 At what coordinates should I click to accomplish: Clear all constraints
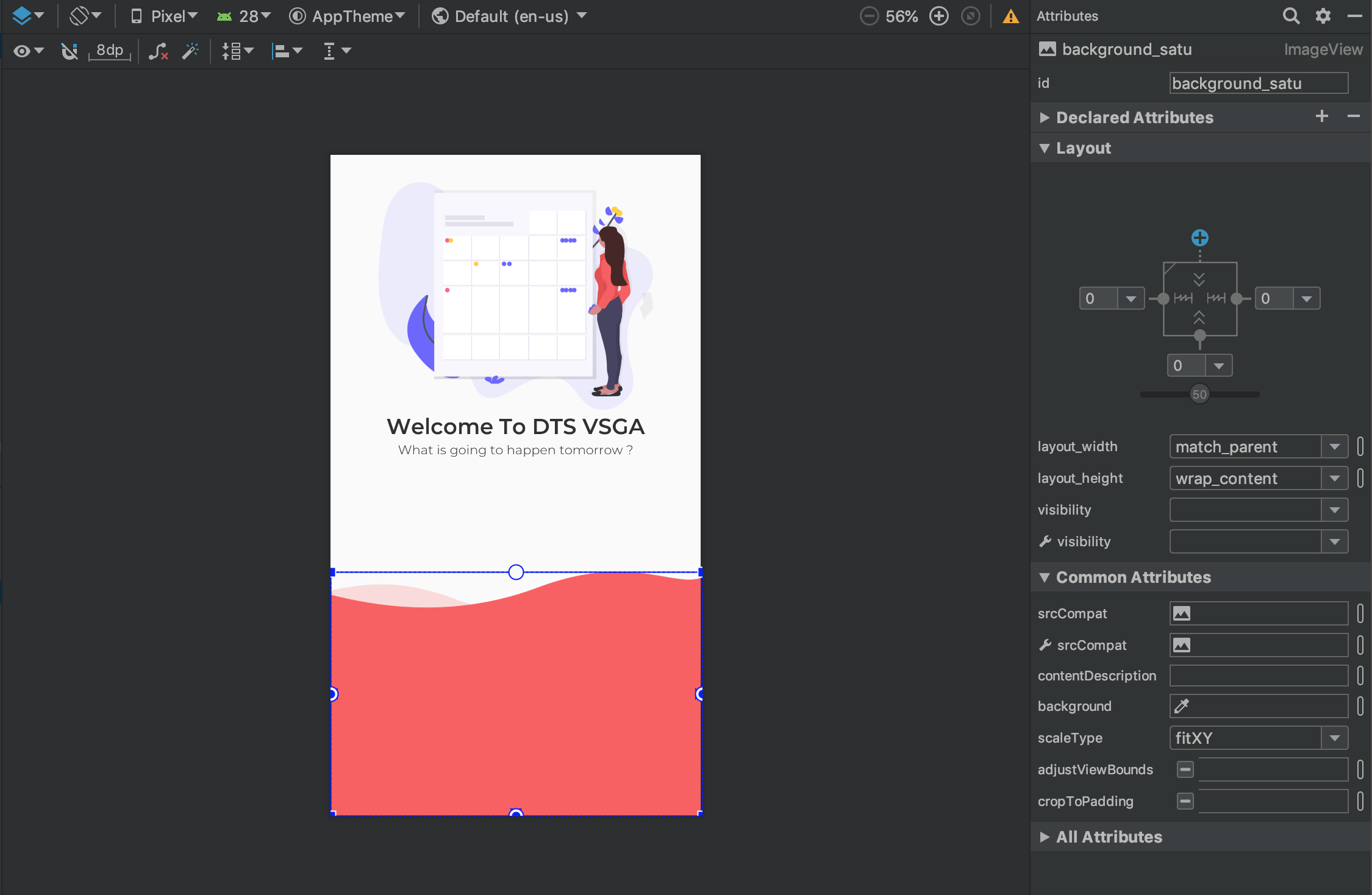(159, 51)
